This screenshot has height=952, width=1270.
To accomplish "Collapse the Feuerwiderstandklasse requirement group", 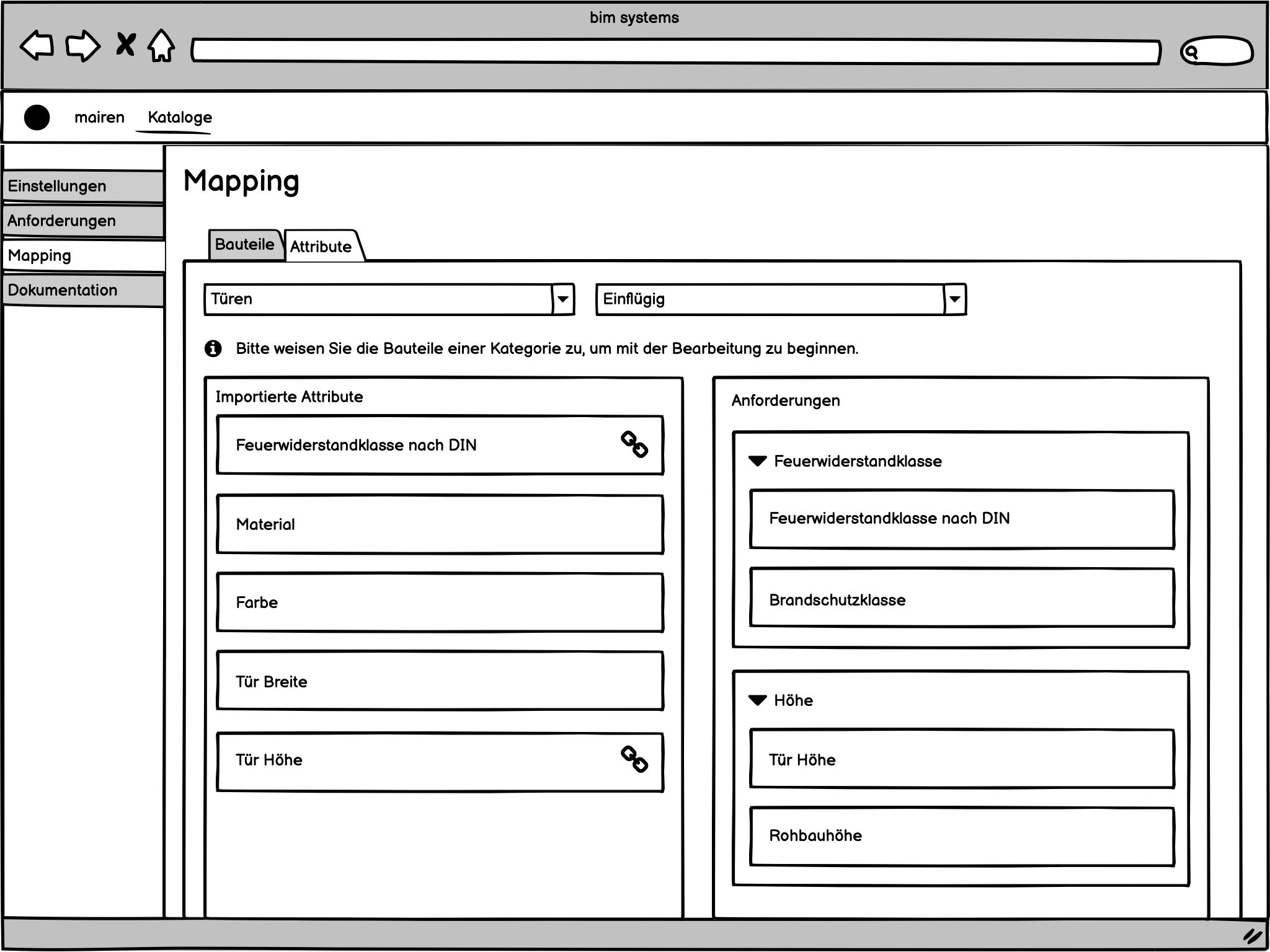I will tap(758, 461).
